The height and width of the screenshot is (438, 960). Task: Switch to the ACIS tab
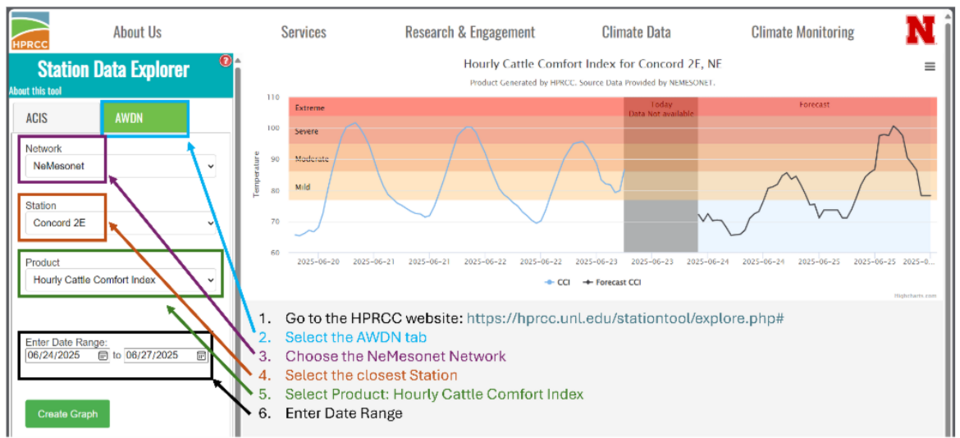pos(40,118)
